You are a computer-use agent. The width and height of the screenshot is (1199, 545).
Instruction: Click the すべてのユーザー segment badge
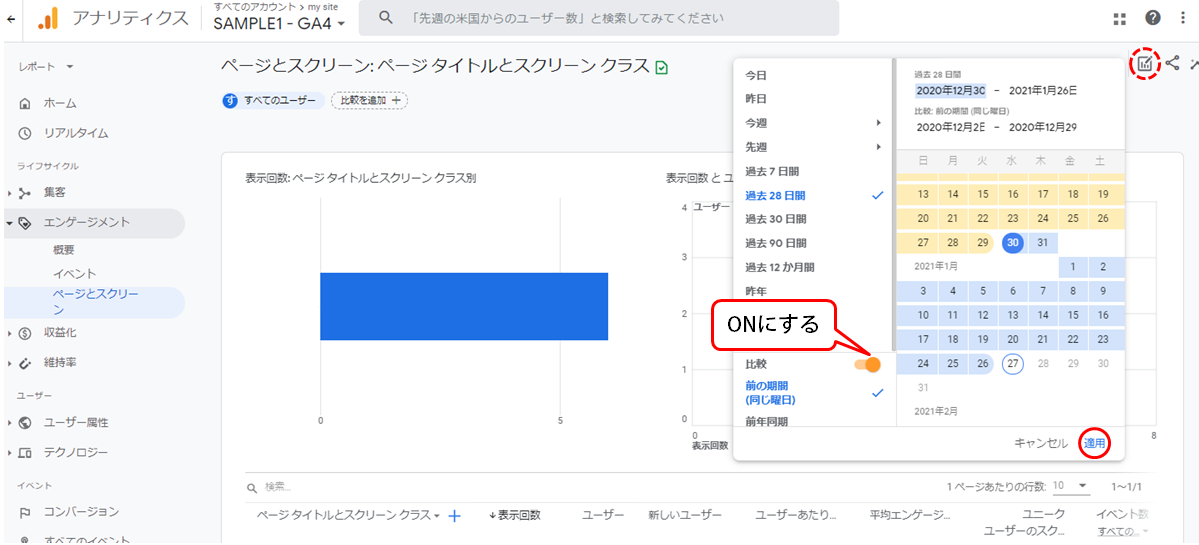pos(273,100)
